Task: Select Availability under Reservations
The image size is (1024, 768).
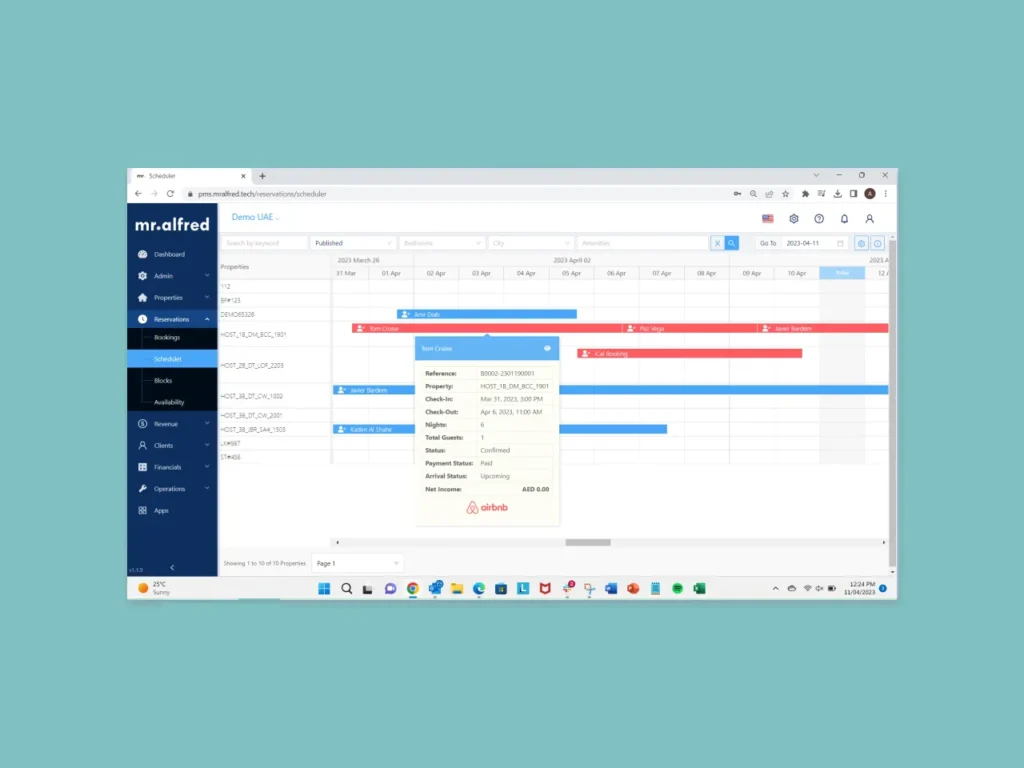Action: (169, 402)
